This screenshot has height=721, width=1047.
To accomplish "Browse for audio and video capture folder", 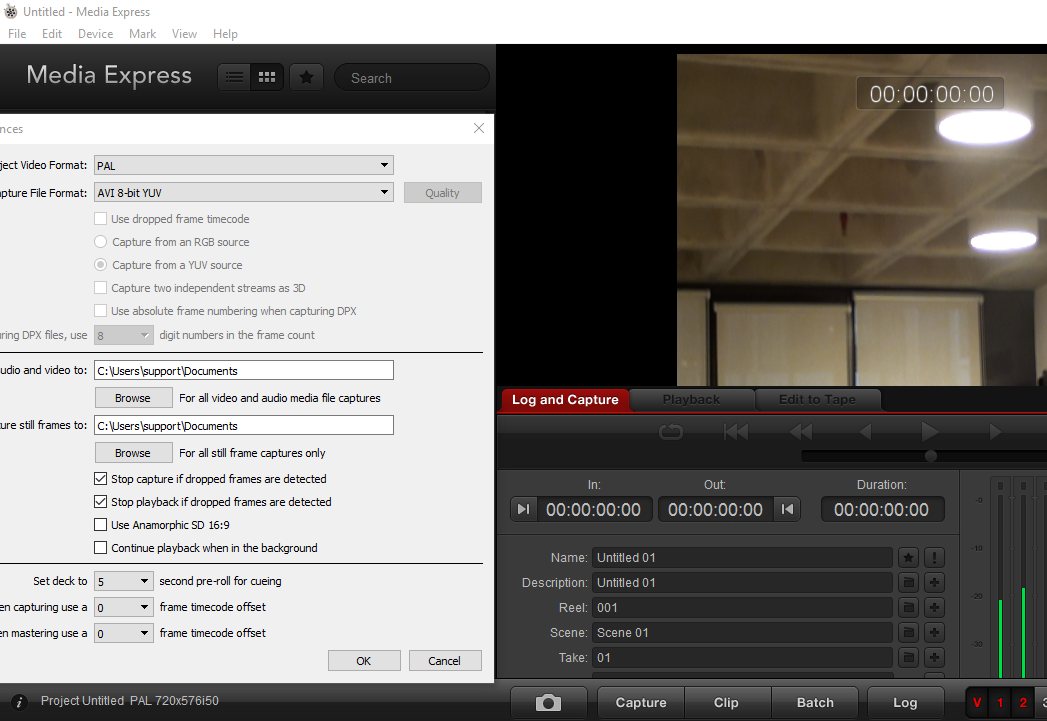I will point(134,398).
